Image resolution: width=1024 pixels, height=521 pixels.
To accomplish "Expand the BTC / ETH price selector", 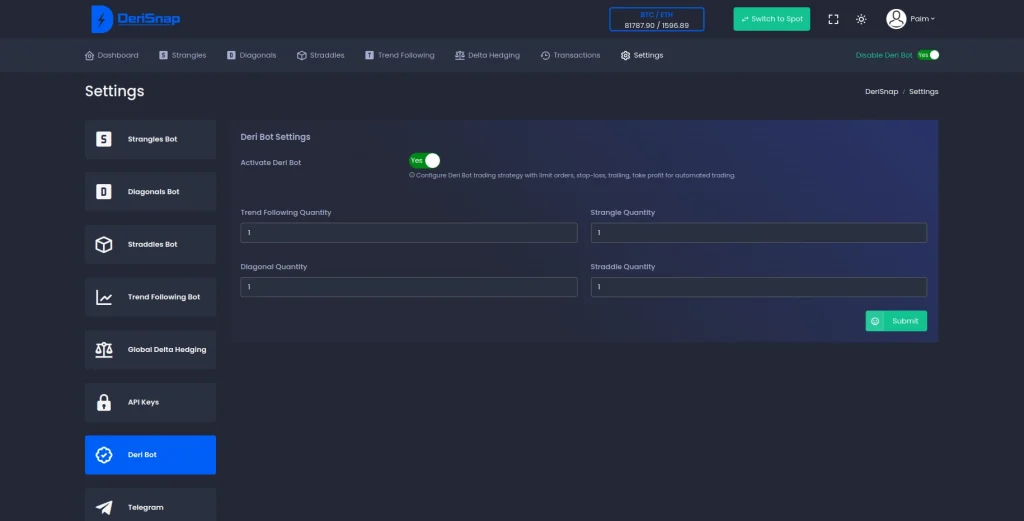I will click(x=656, y=20).
